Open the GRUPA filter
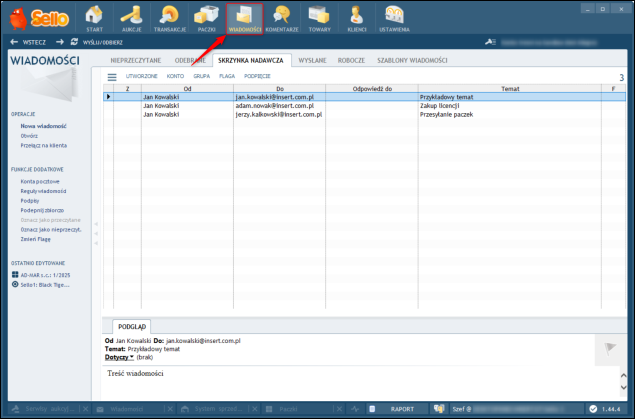This screenshot has width=635, height=419. click(x=202, y=76)
